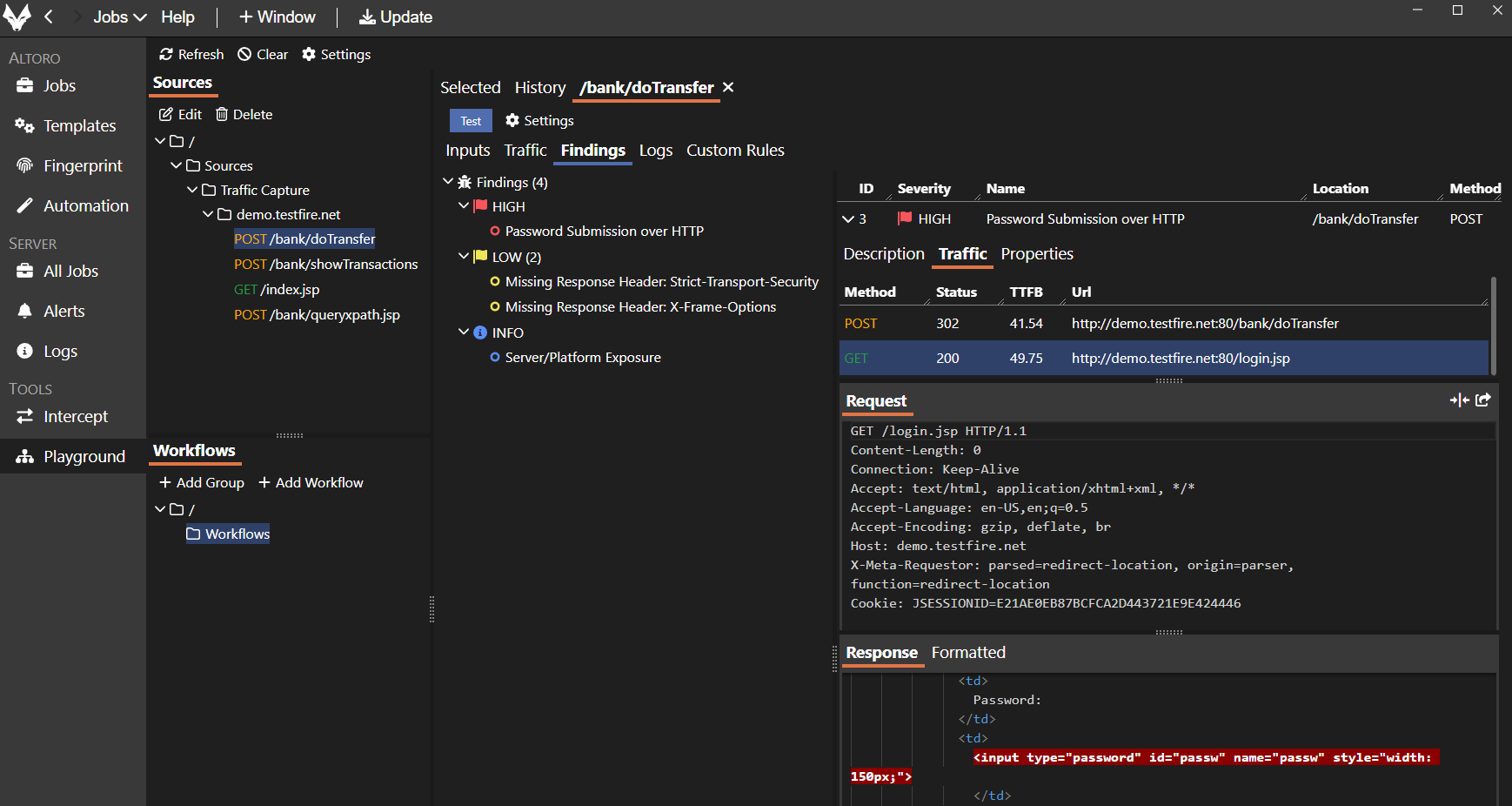Collapse the demo.testfire.net folder
Screen dimensions: 1512x806
[x=208, y=214]
